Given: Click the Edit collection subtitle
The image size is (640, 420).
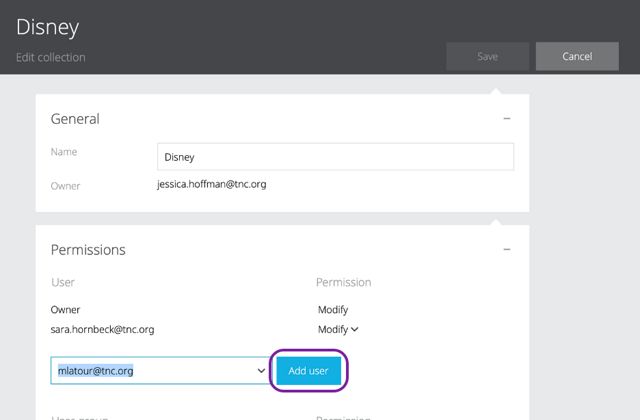Looking at the screenshot, I should pos(51,57).
